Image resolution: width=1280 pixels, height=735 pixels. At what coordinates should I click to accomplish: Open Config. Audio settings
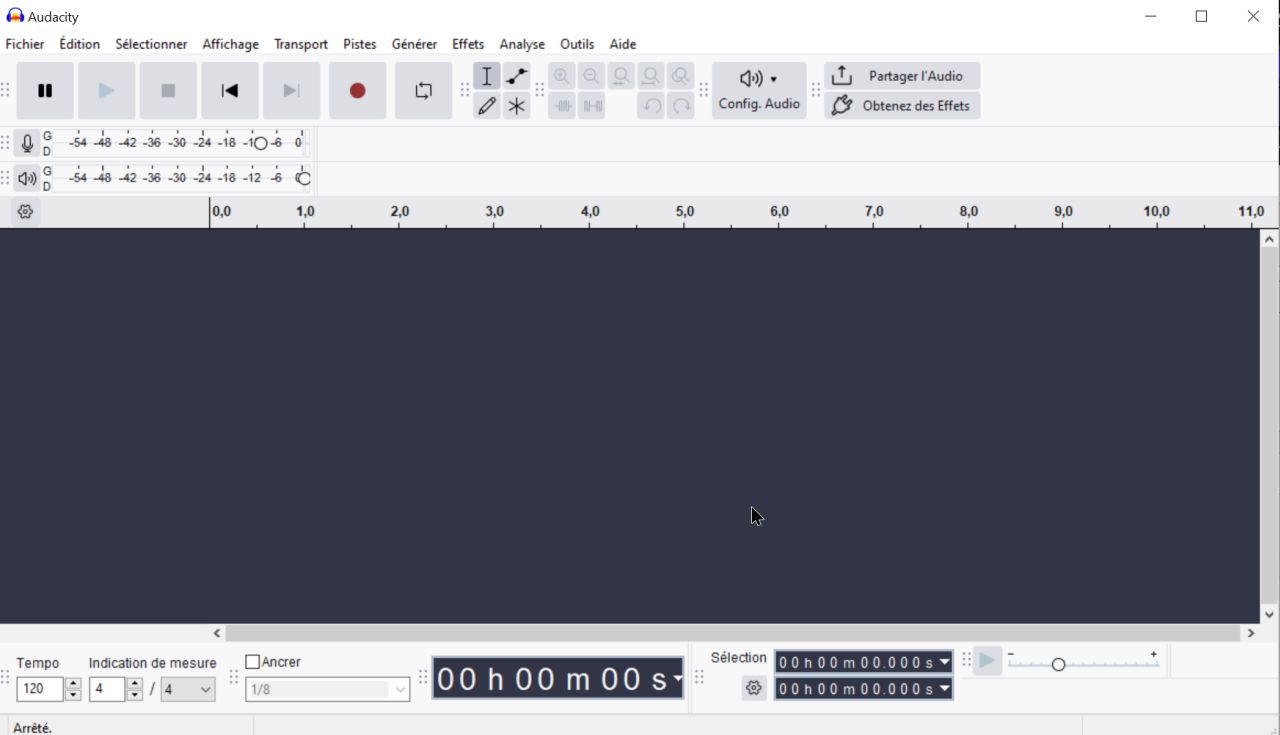pos(757,90)
